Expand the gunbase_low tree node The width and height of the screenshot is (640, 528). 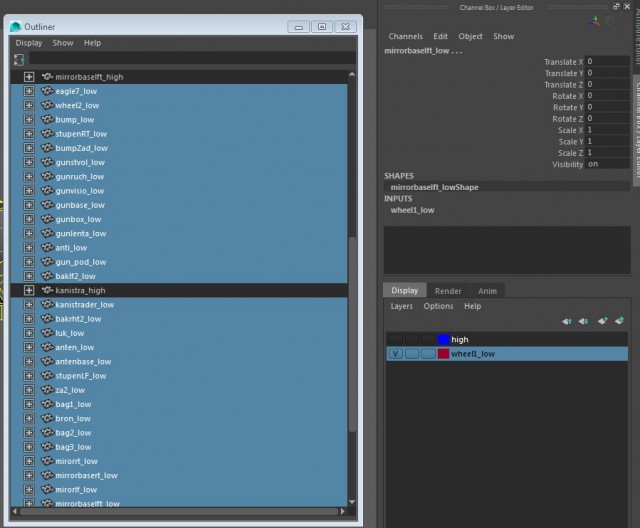tap(29, 219)
